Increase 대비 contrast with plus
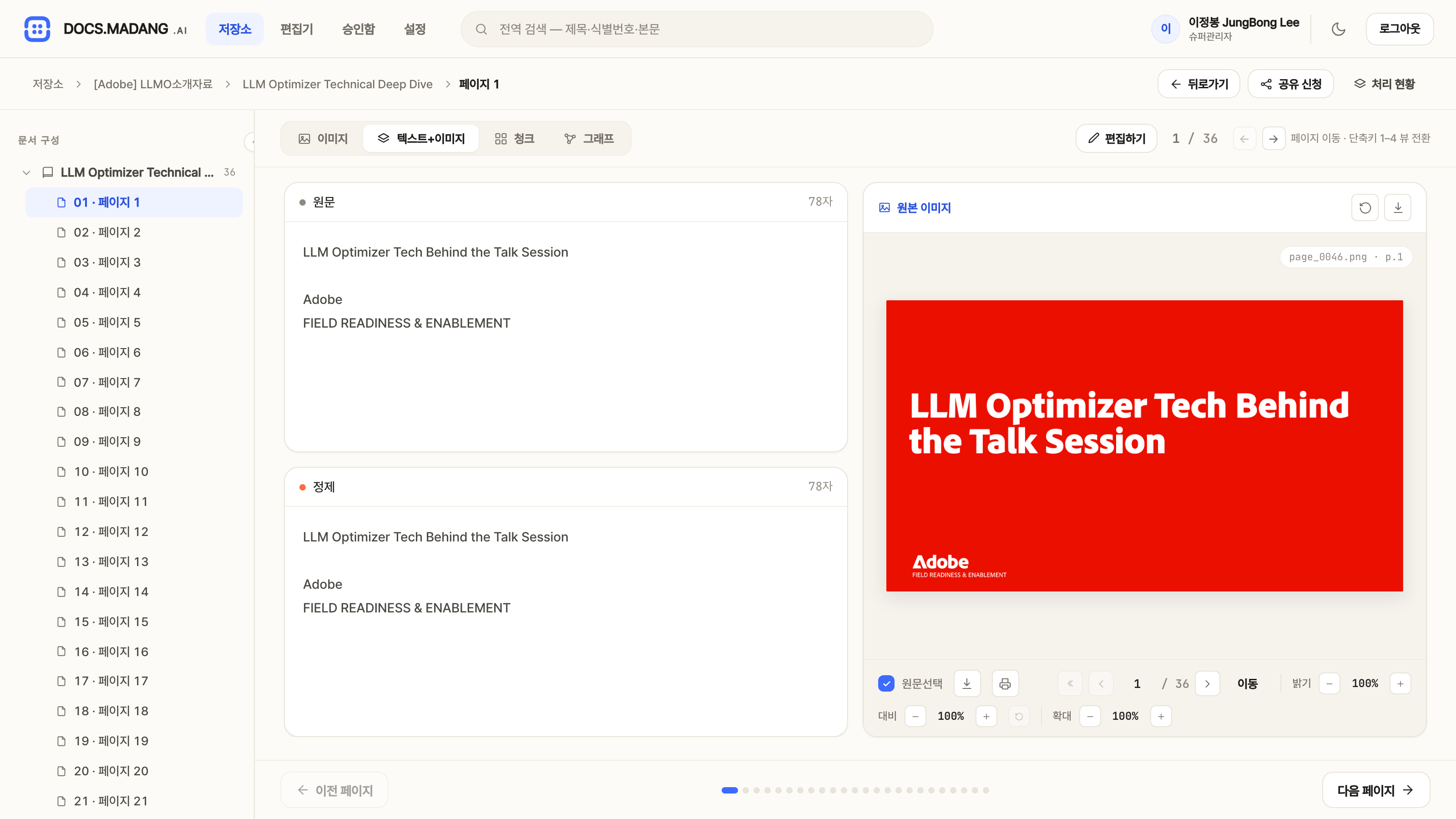The width and height of the screenshot is (1456, 819). (x=986, y=717)
